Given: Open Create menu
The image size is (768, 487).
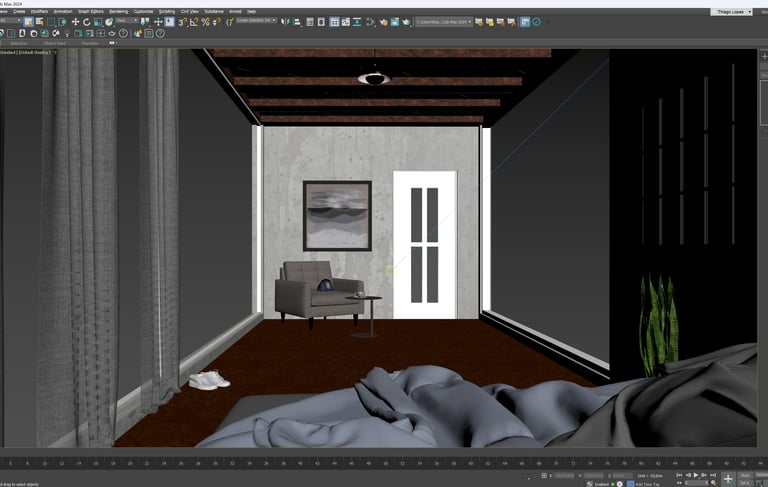Looking at the screenshot, I should (x=19, y=11).
